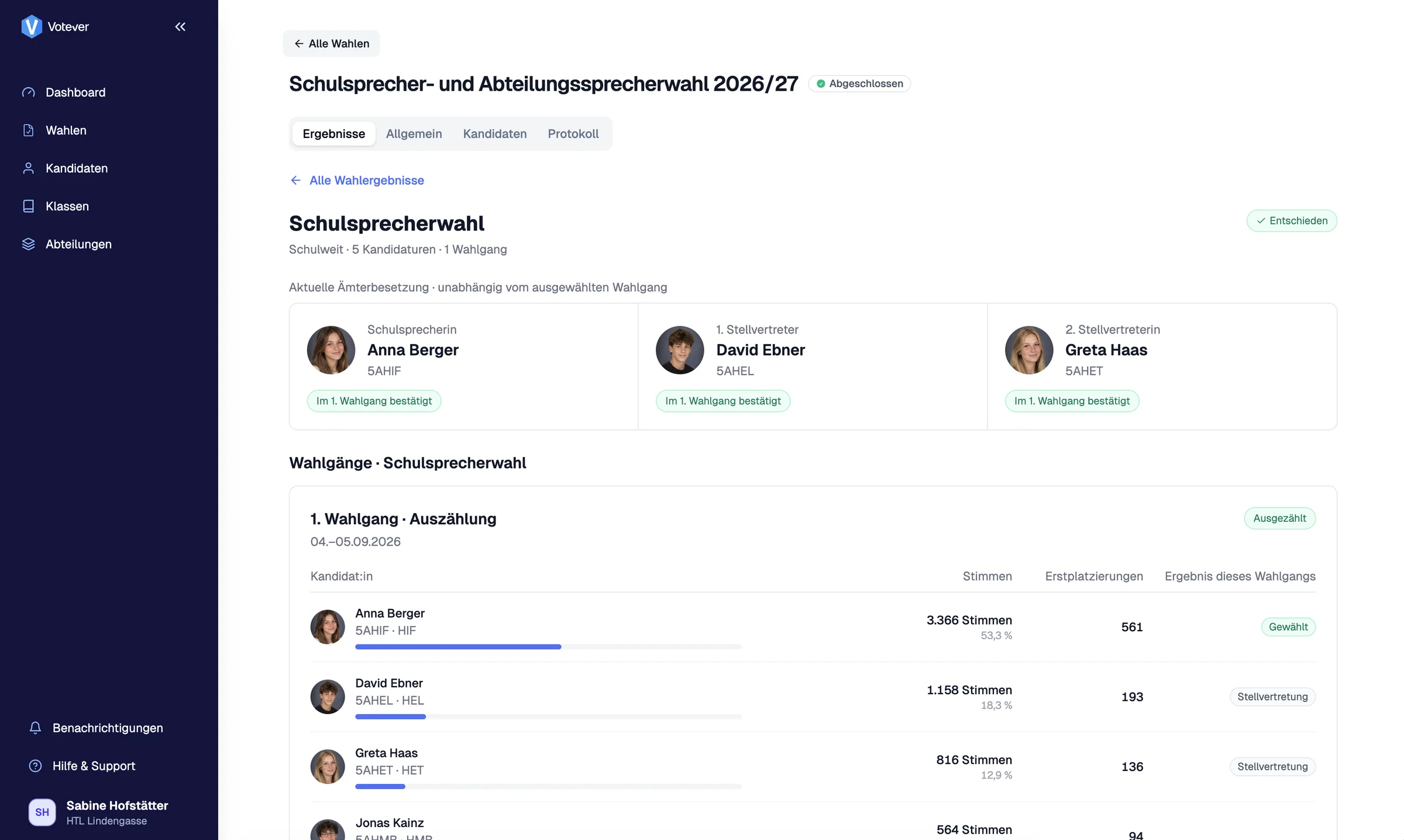
Task: Switch to the Allgemein tab
Action: (414, 134)
